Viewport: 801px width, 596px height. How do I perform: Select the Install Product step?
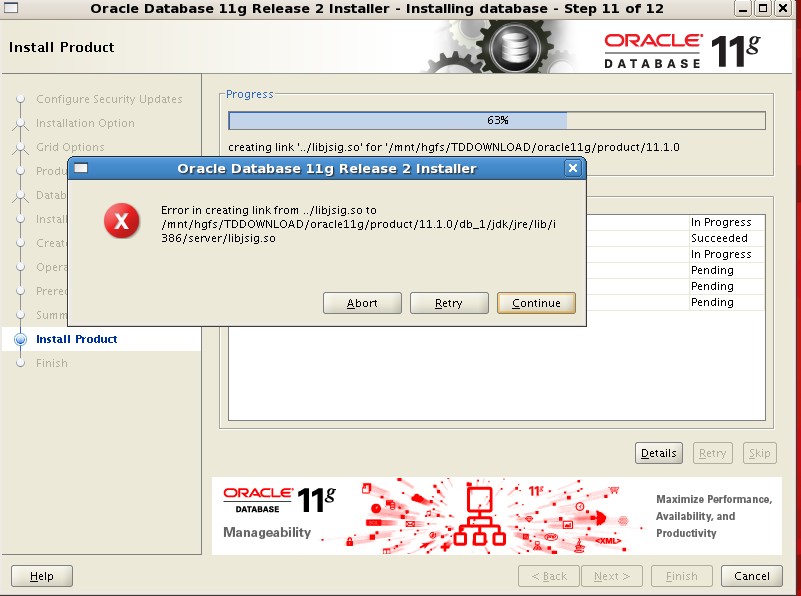pyautogui.click(x=77, y=339)
